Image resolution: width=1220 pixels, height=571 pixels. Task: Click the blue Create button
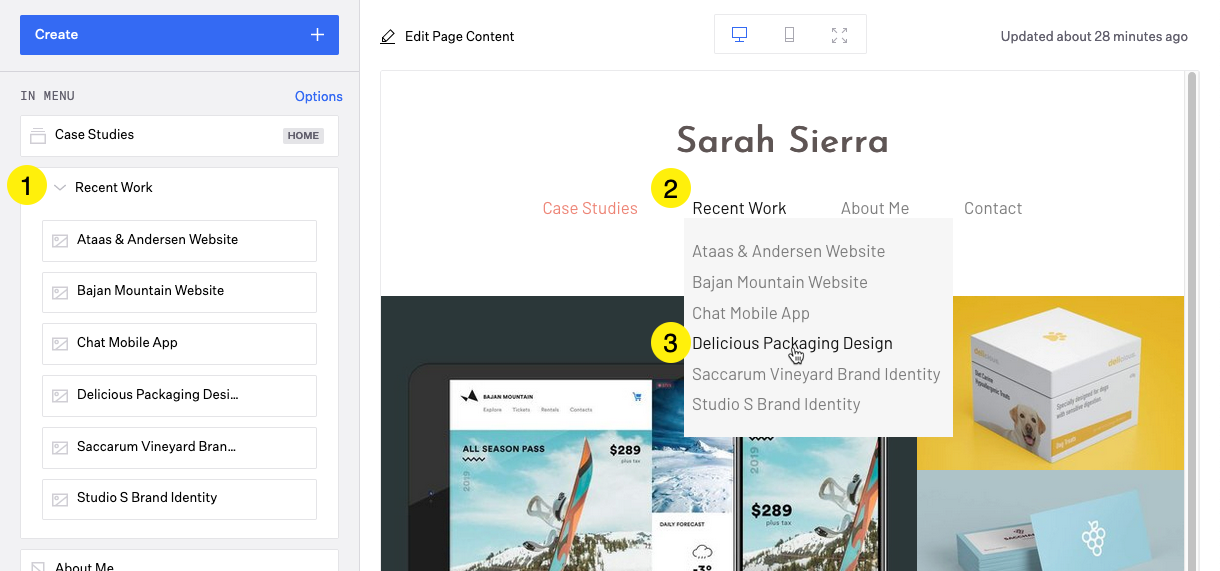[x=179, y=35]
